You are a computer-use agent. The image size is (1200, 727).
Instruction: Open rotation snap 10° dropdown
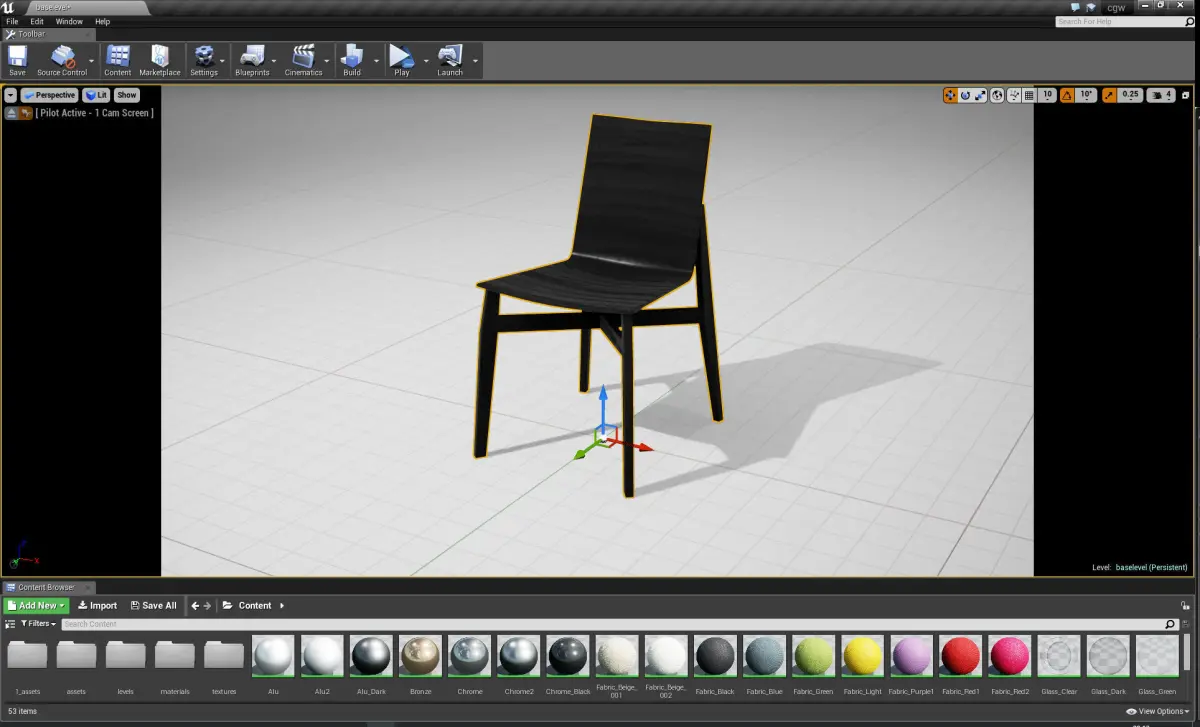(1086, 95)
